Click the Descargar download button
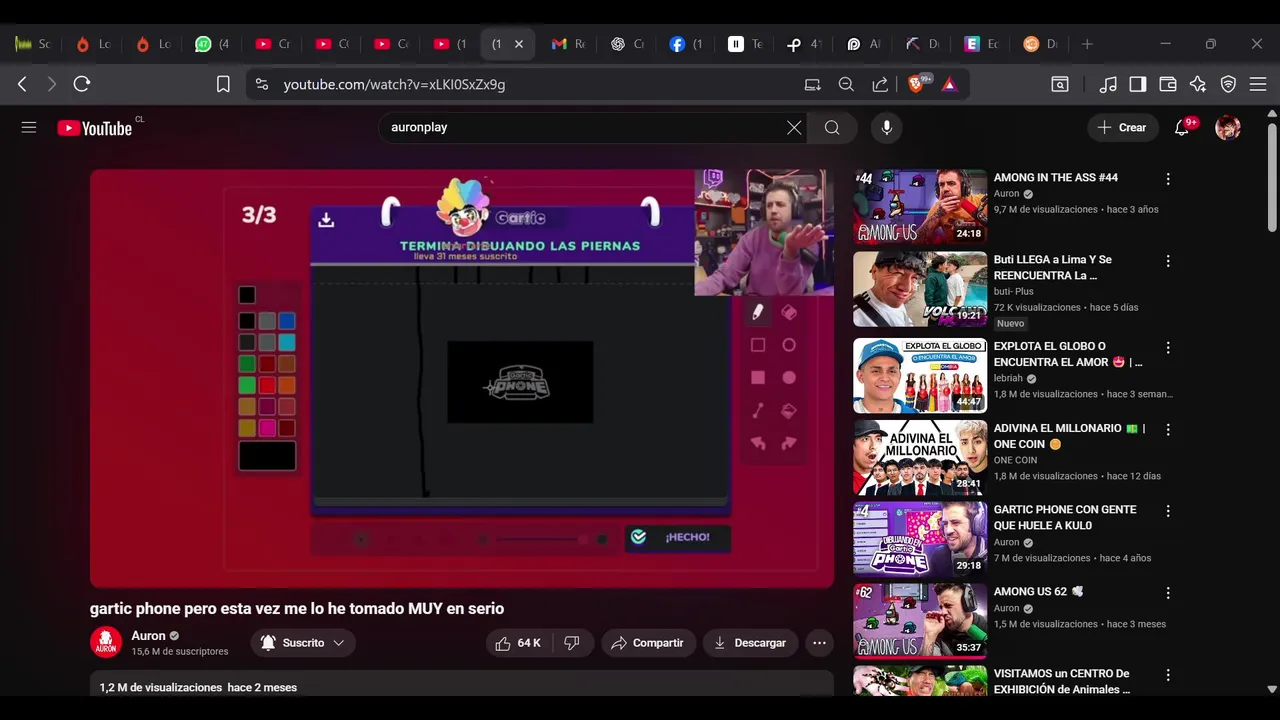 coord(750,643)
